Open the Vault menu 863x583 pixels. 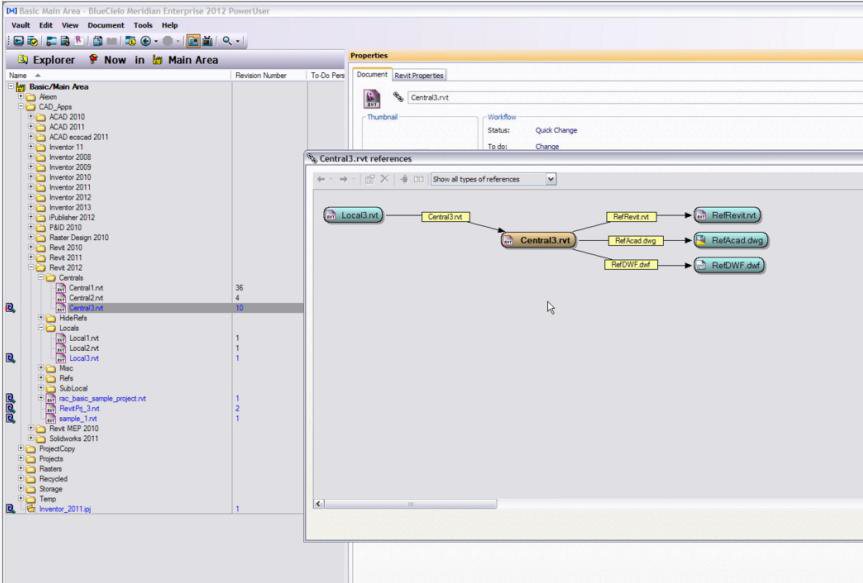click(x=24, y=24)
